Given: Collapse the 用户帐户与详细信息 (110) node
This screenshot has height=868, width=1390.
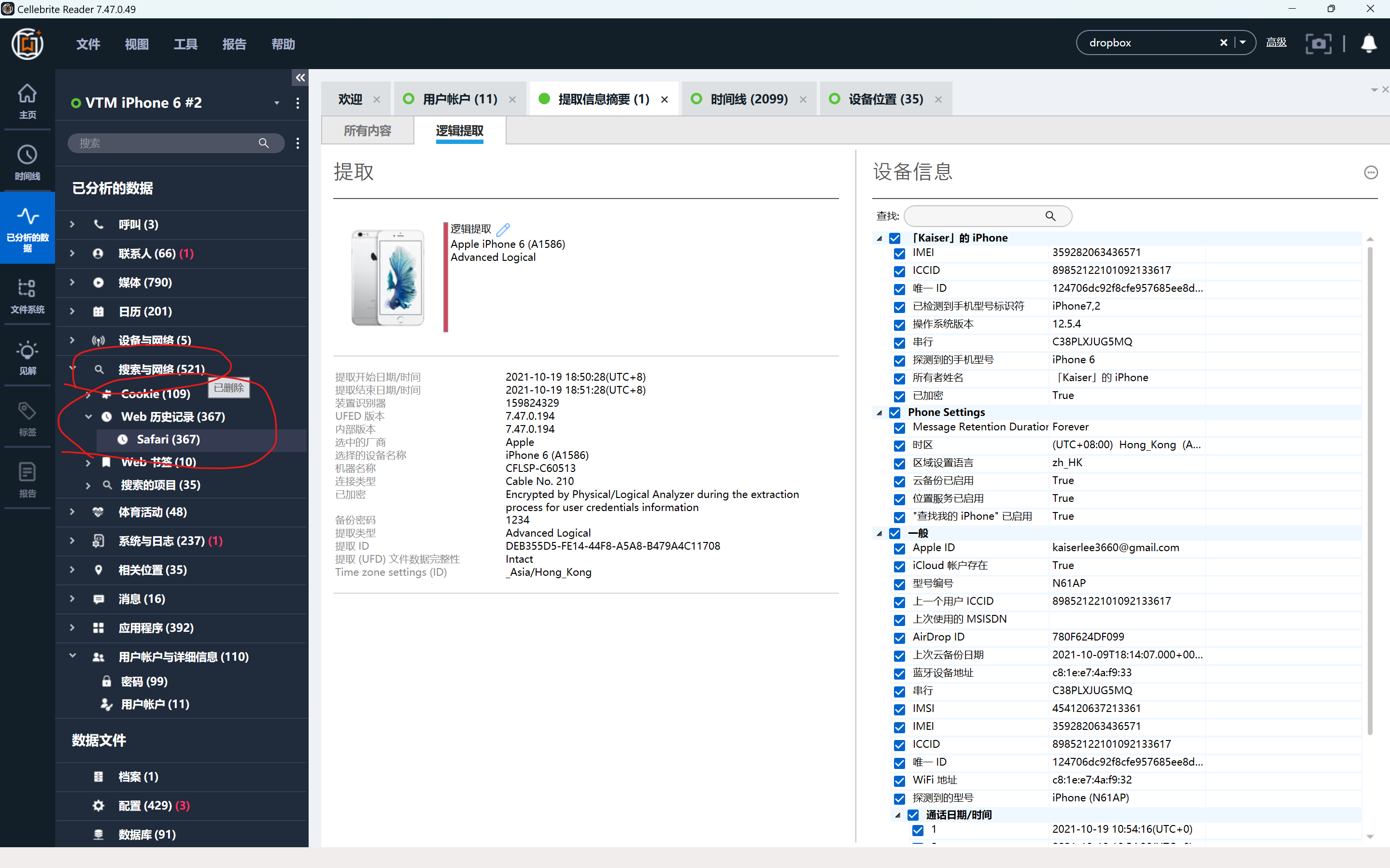Looking at the screenshot, I should coord(72,656).
